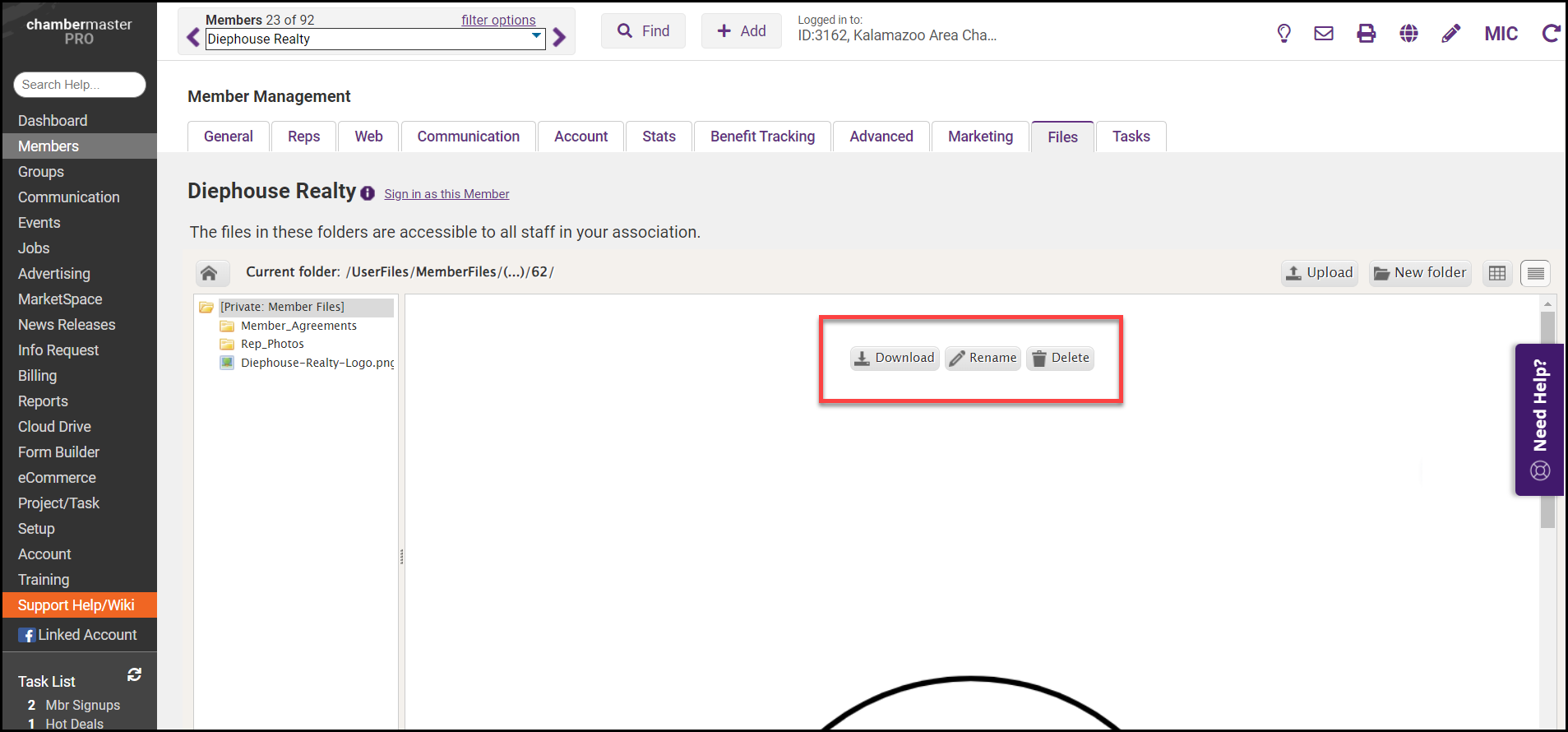
Task: Open Jobs in the sidebar
Action: (x=80, y=248)
